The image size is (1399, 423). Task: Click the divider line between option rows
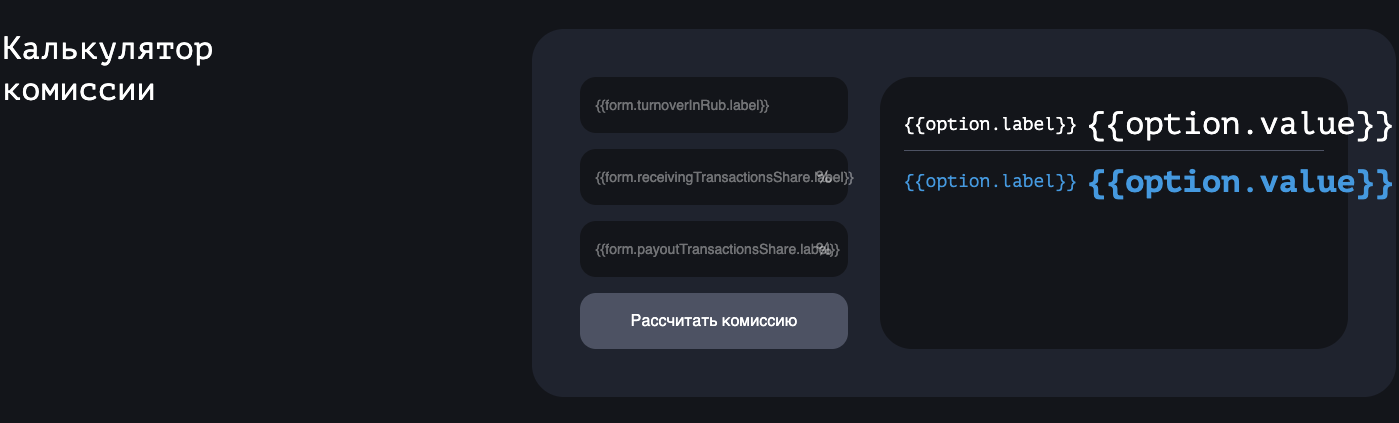(1113, 151)
